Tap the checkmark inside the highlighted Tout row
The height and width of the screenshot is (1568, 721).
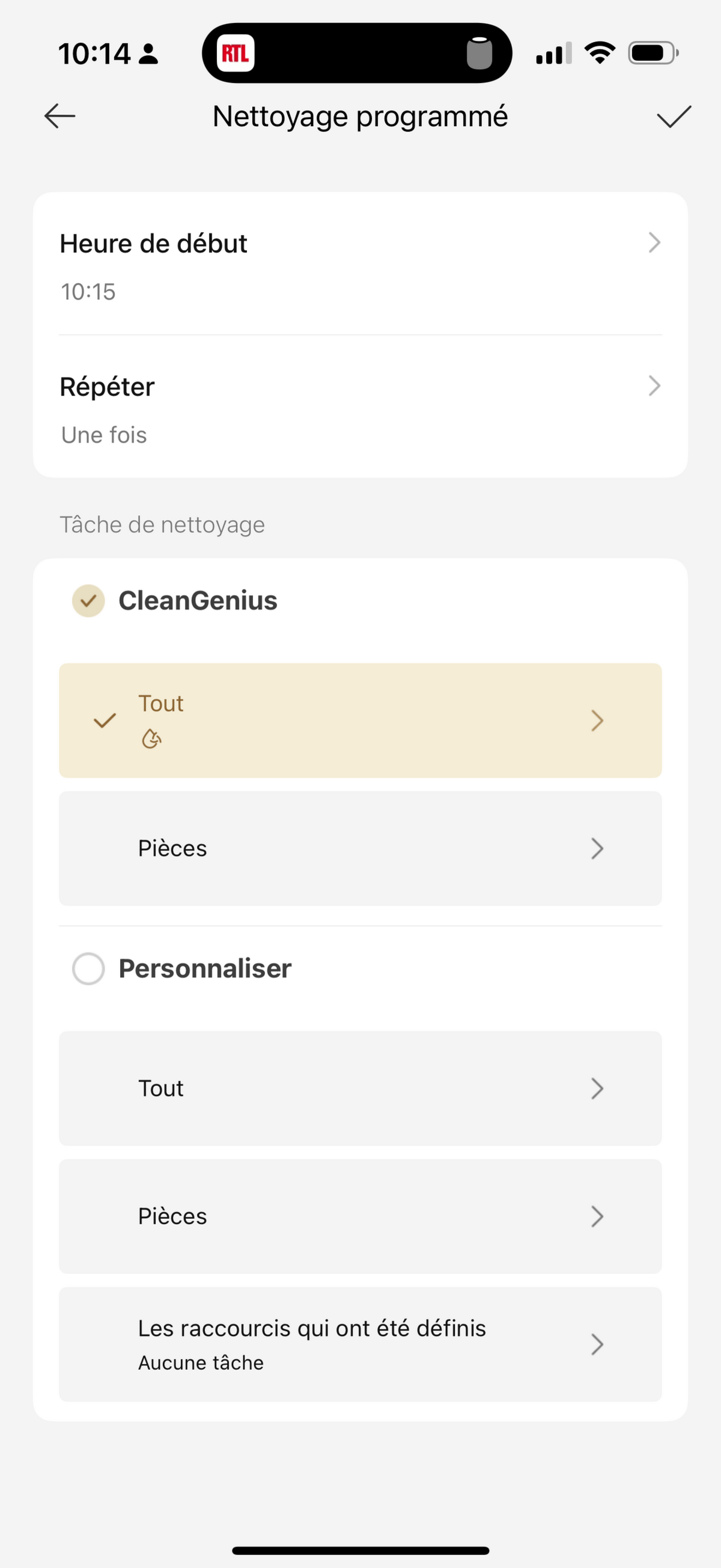pos(105,721)
